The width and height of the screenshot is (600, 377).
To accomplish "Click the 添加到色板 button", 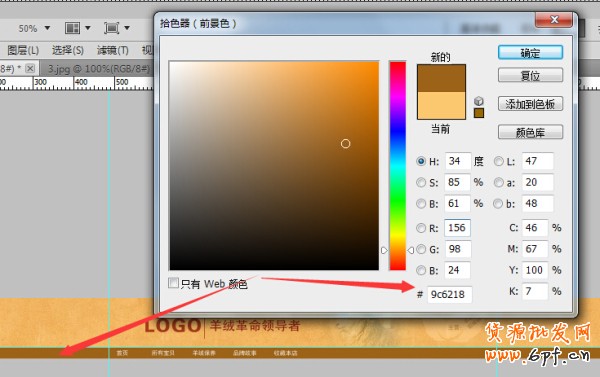I will 530,104.
